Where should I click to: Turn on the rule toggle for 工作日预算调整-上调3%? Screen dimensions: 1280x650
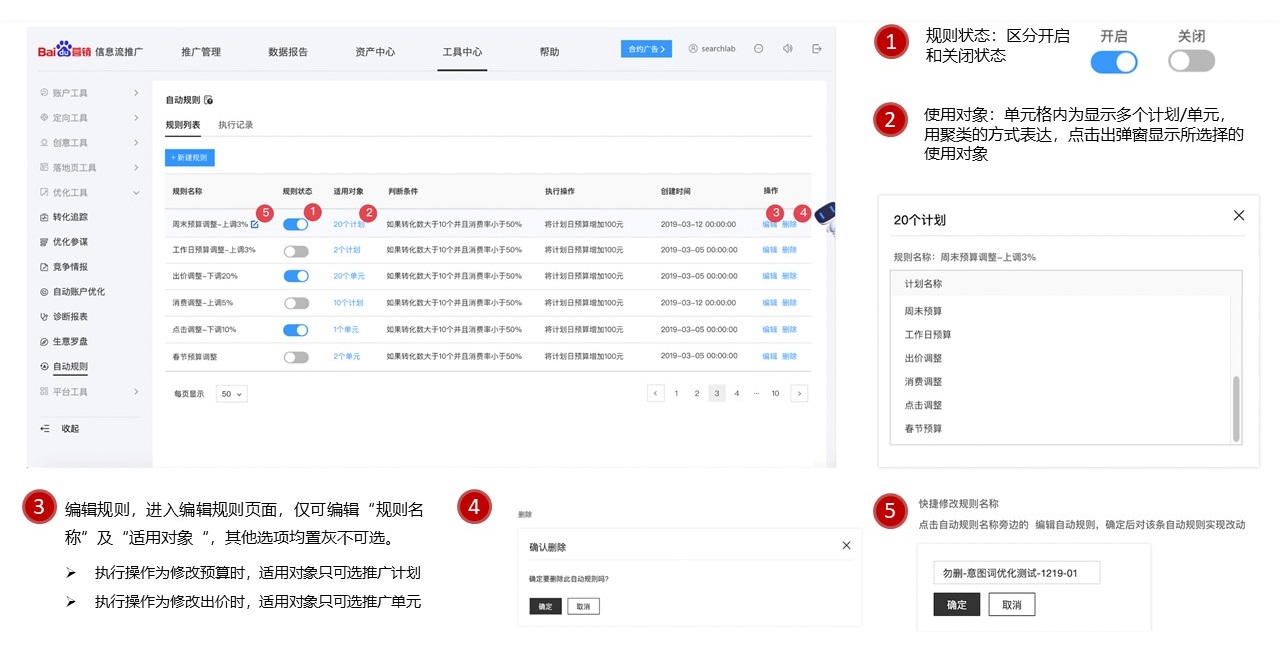[296, 250]
